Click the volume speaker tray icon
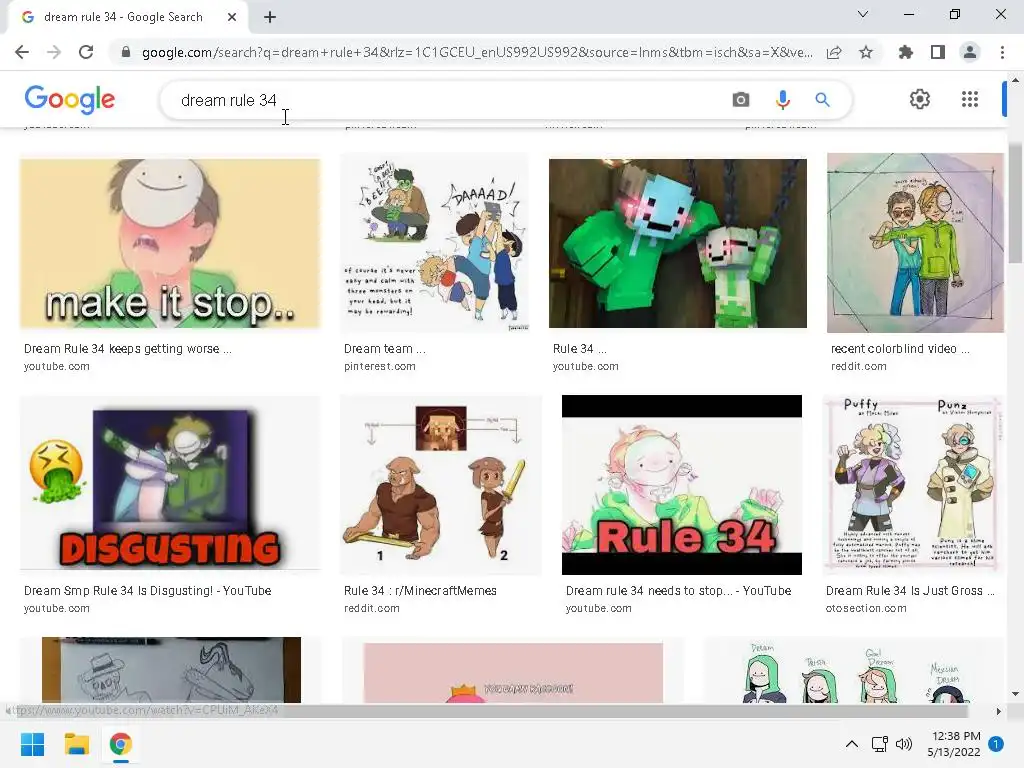Screen dimensions: 1024x768 [x=904, y=744]
